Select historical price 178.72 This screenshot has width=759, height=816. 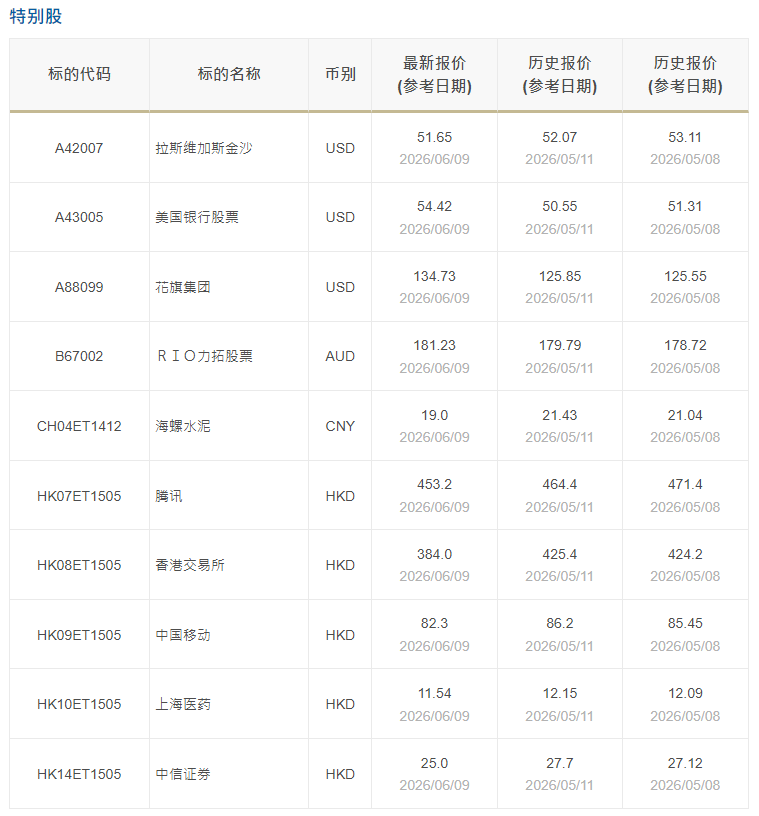pyautogui.click(x=685, y=345)
